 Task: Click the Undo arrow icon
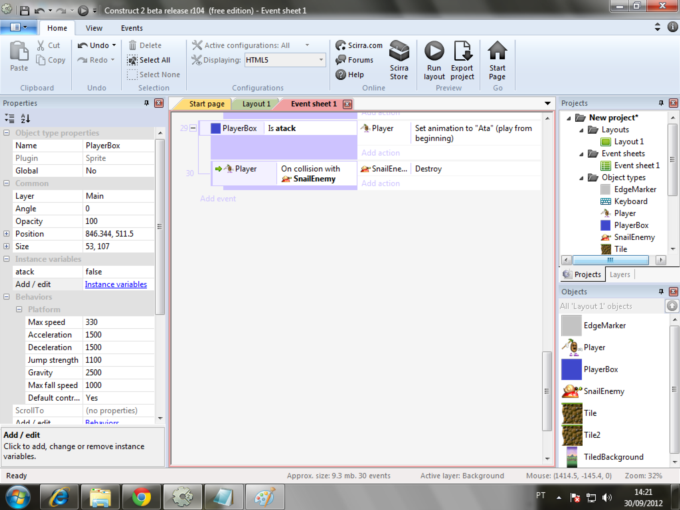click(82, 45)
